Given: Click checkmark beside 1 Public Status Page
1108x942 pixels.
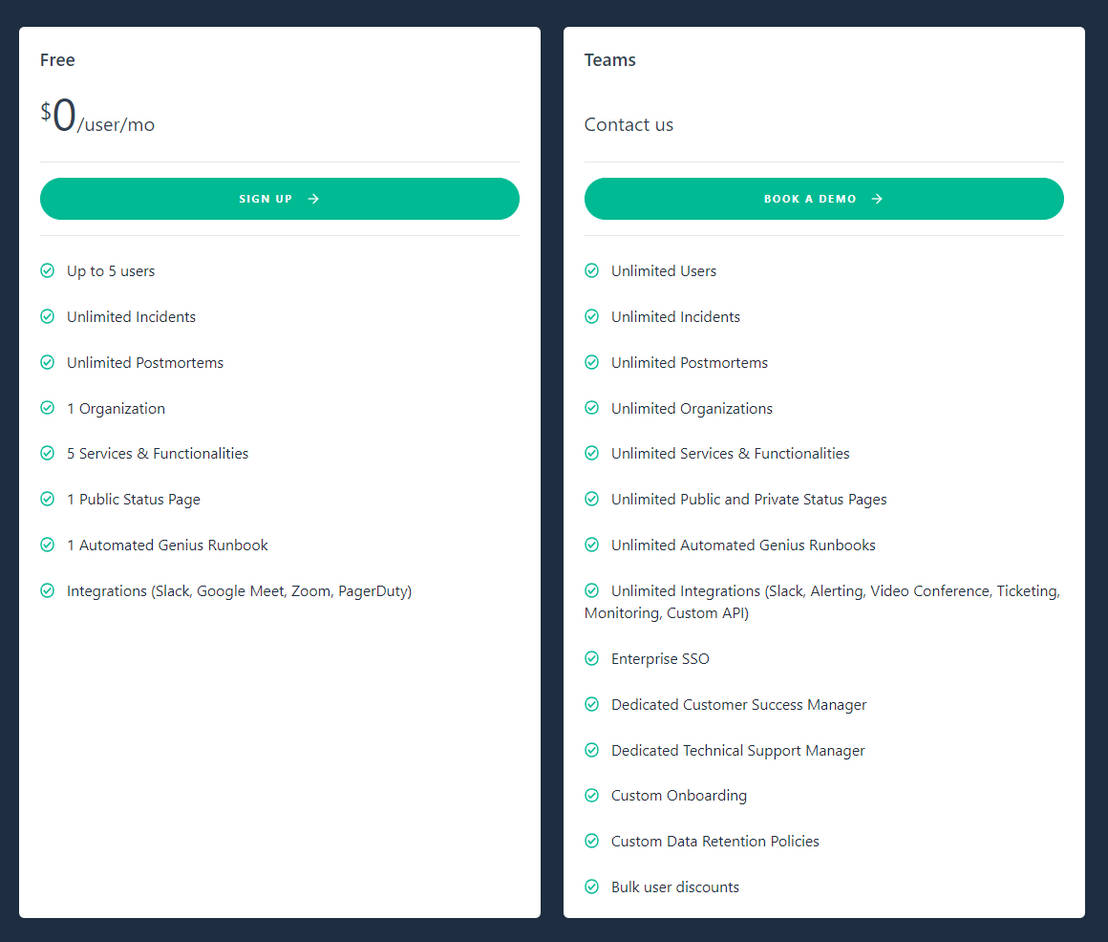Looking at the screenshot, I should (x=47, y=499).
